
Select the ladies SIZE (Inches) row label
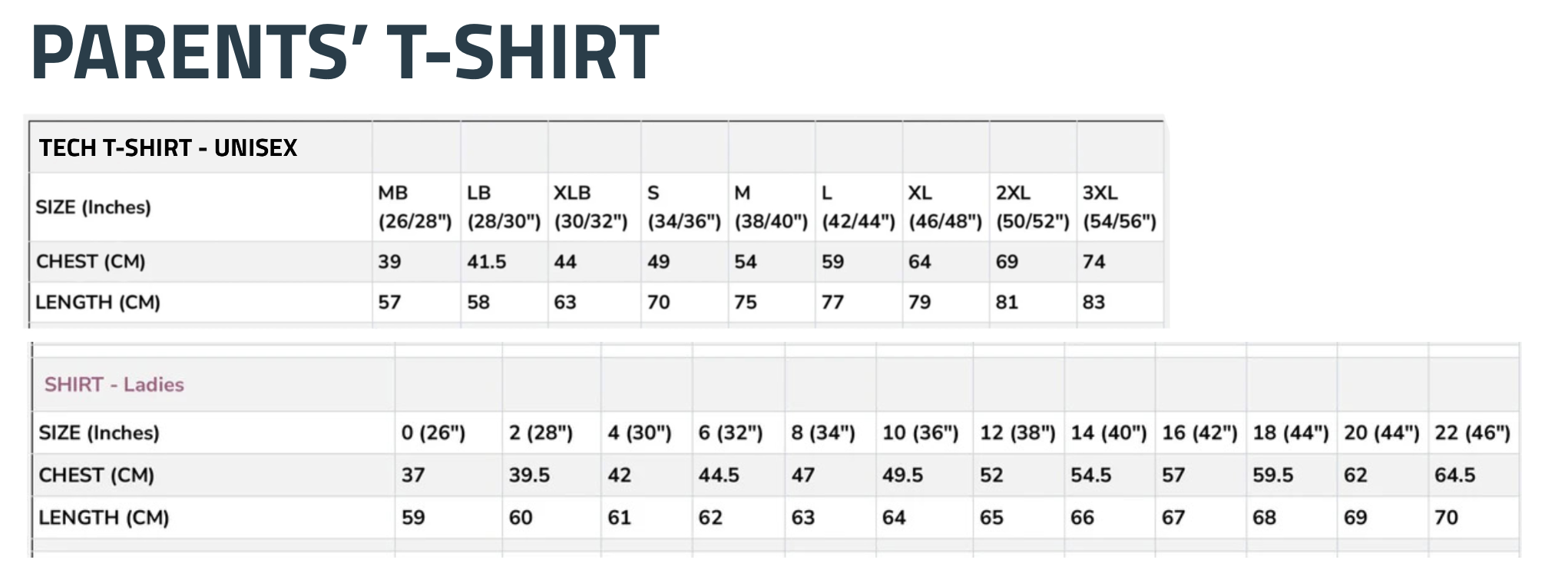(99, 432)
